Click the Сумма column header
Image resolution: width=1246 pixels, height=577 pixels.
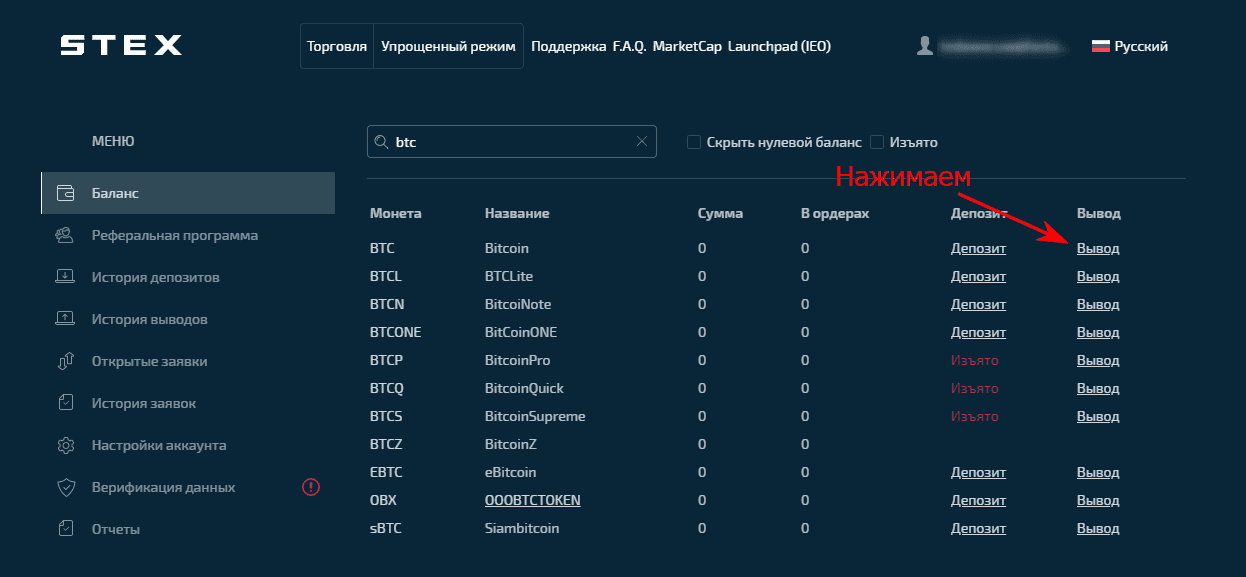click(x=720, y=214)
